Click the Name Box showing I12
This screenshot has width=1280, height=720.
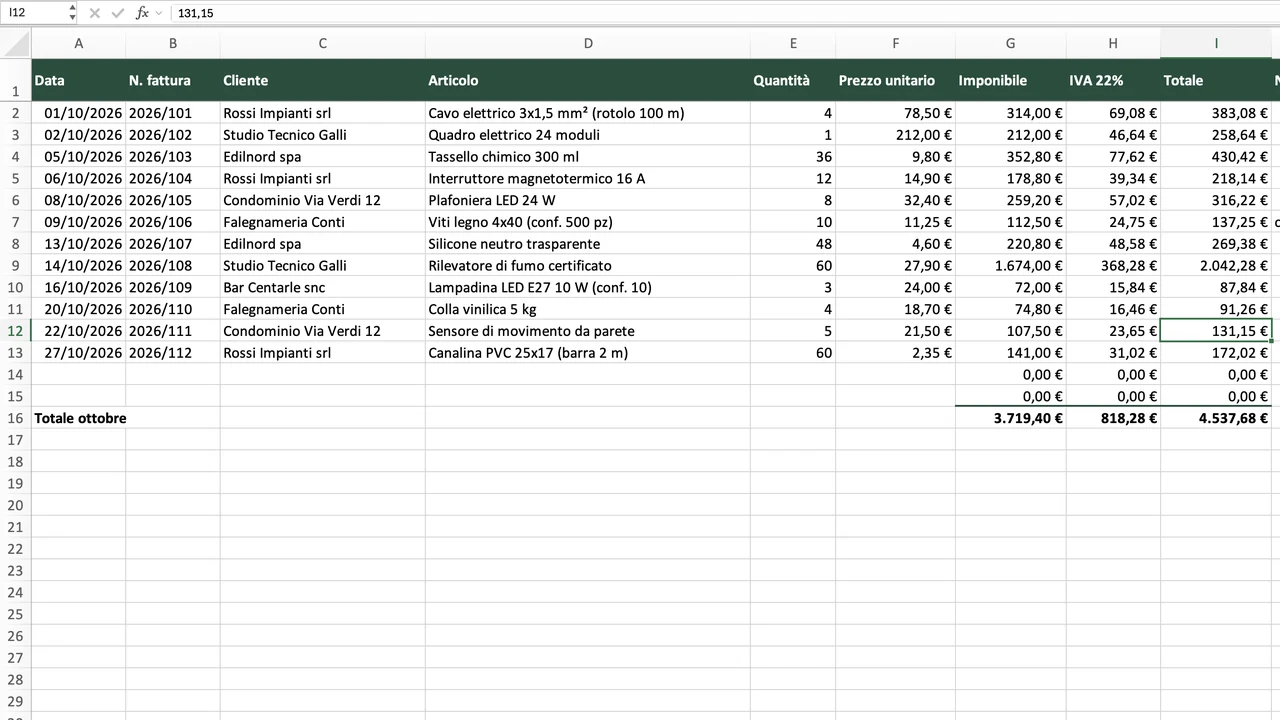click(34, 13)
